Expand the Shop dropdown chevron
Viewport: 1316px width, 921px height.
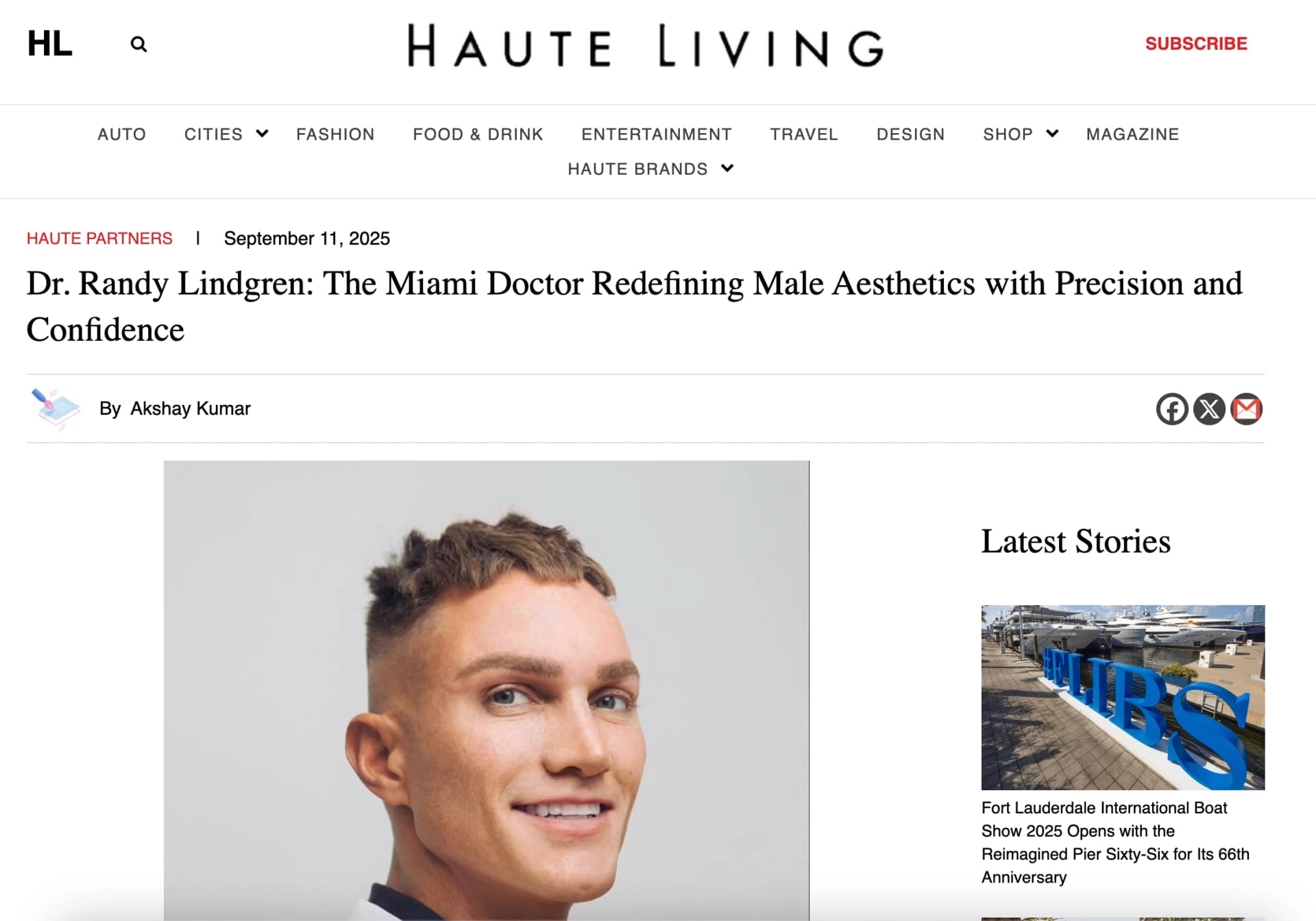[x=1052, y=134]
